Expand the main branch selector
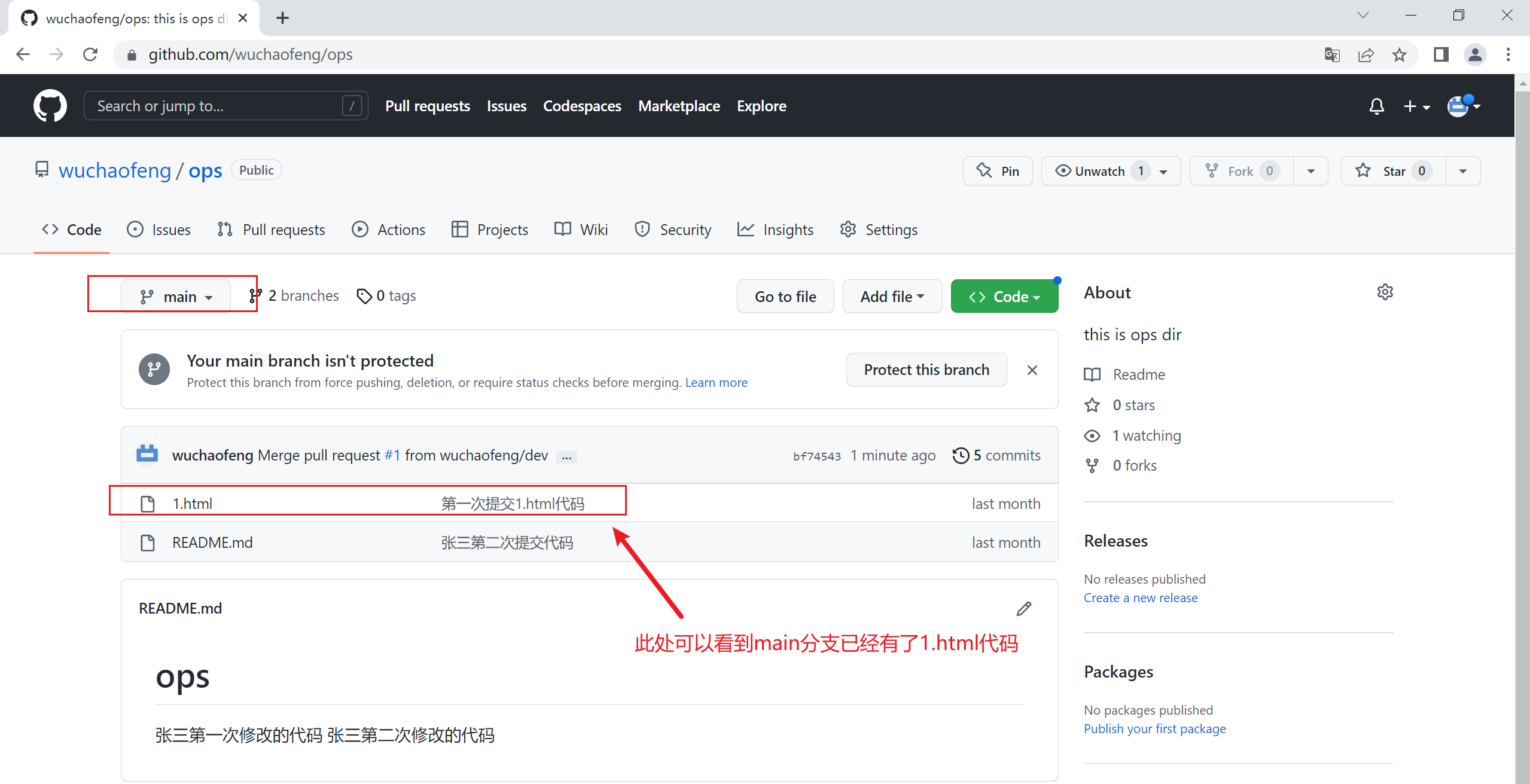Screen dimensions: 1530x784 176,296
